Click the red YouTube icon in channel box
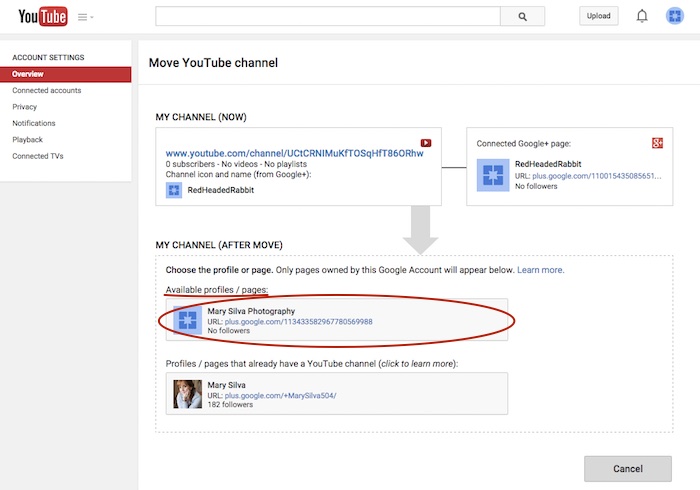The width and height of the screenshot is (700, 490). [426, 143]
